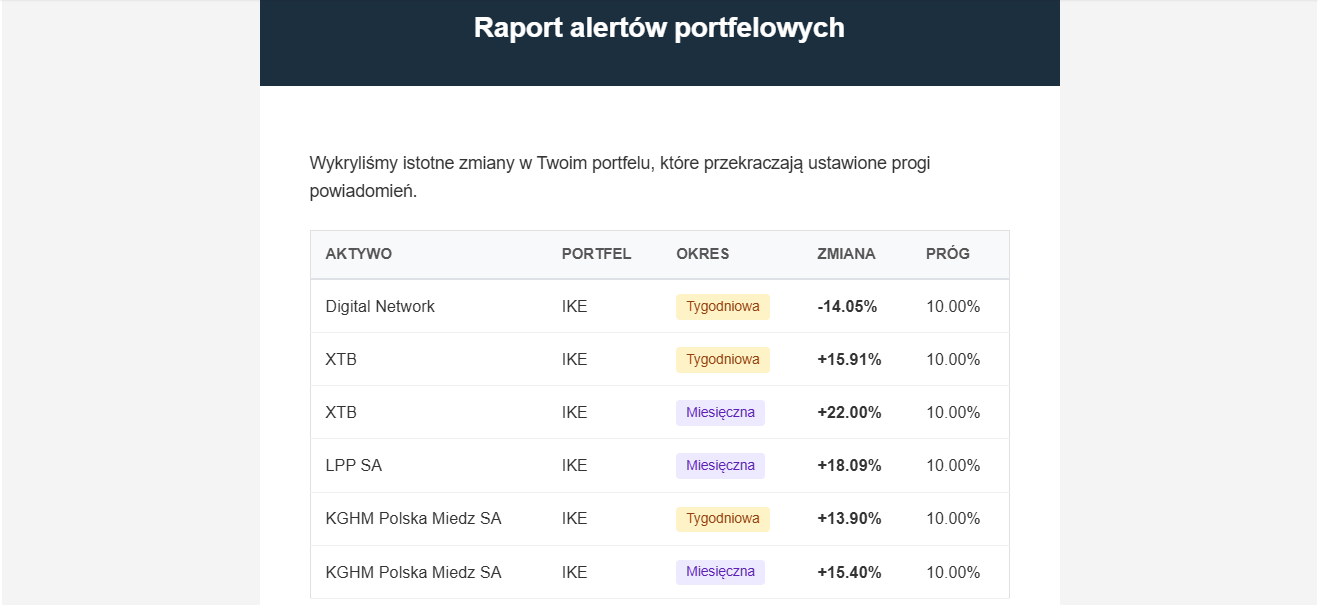Click the +15.40% change value
This screenshot has width=1318, height=605.
pos(849,573)
